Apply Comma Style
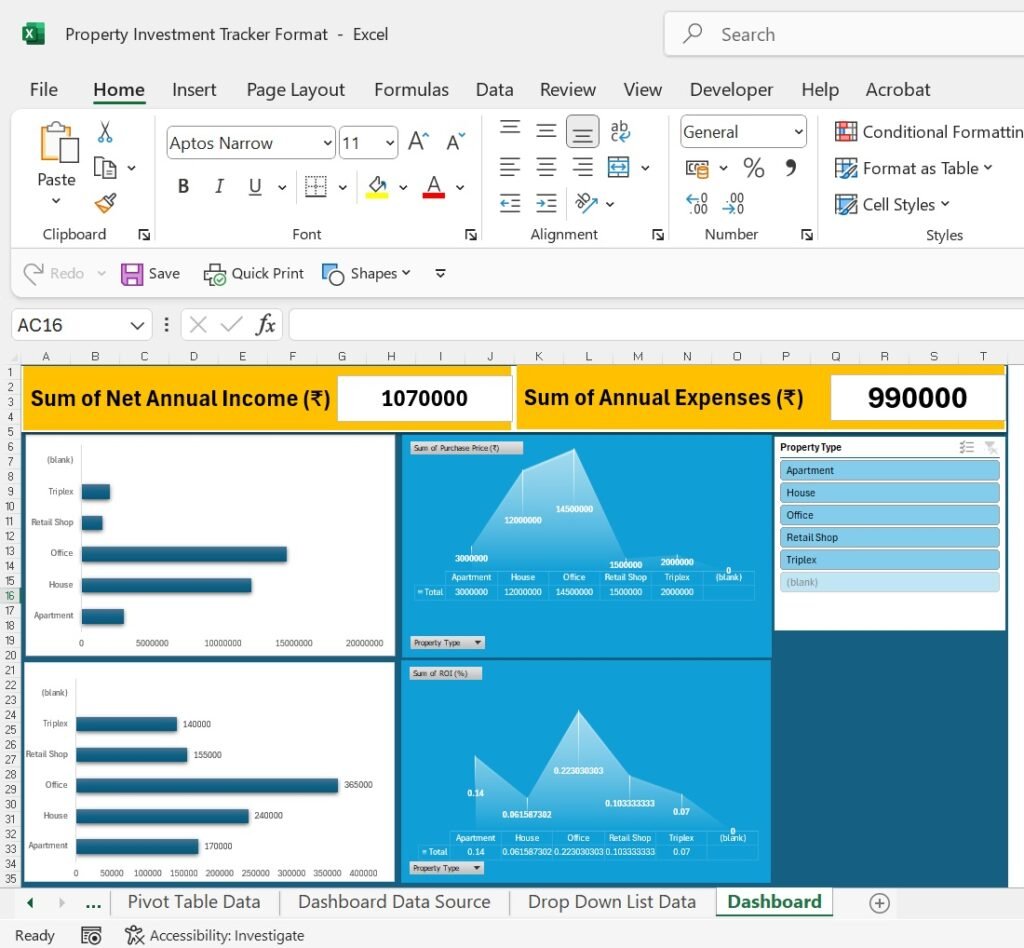 (791, 168)
